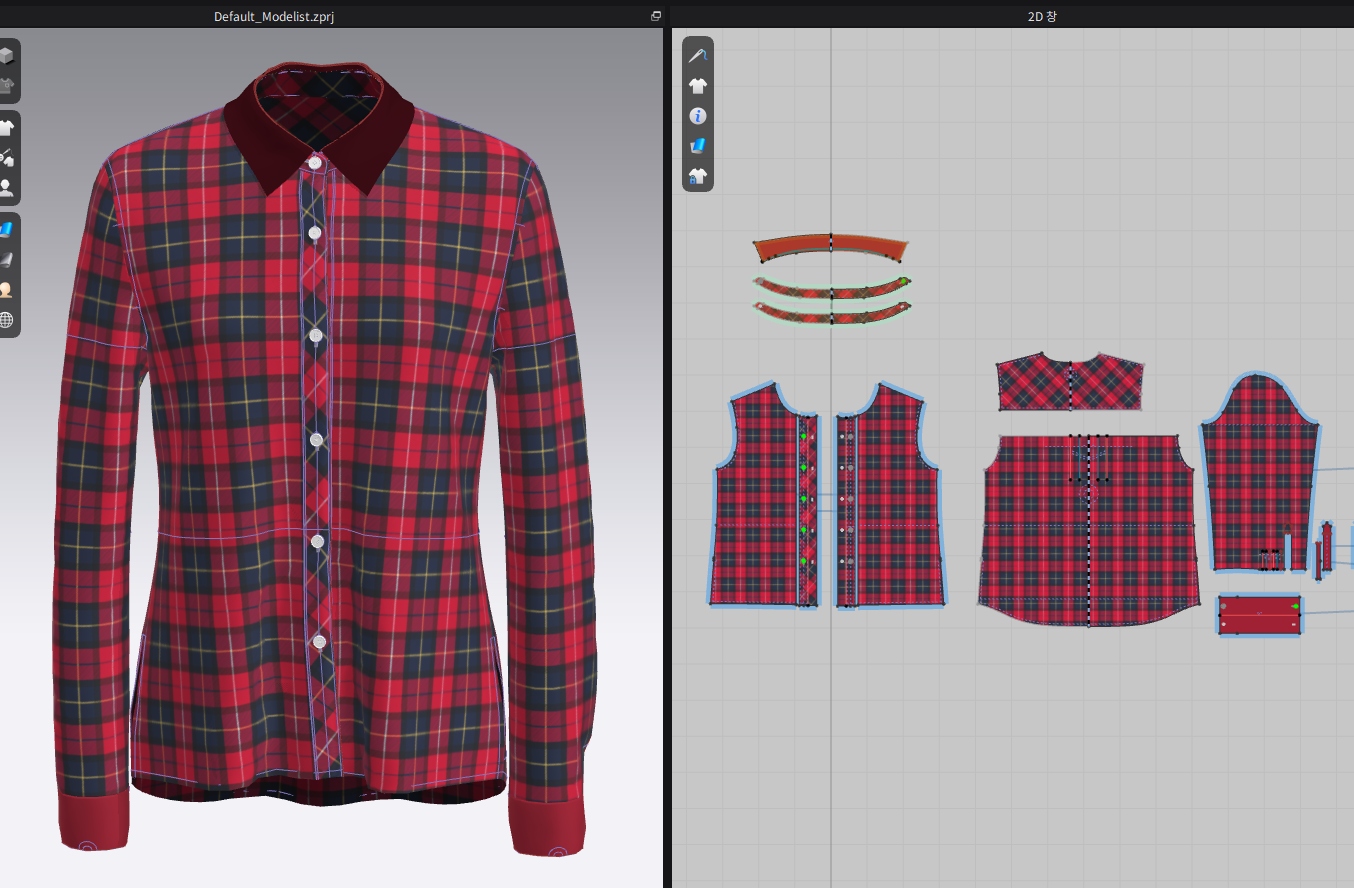This screenshot has width=1354, height=888.
Task: Click the white shirt icon in 2D toolbar
Action: (x=698, y=86)
